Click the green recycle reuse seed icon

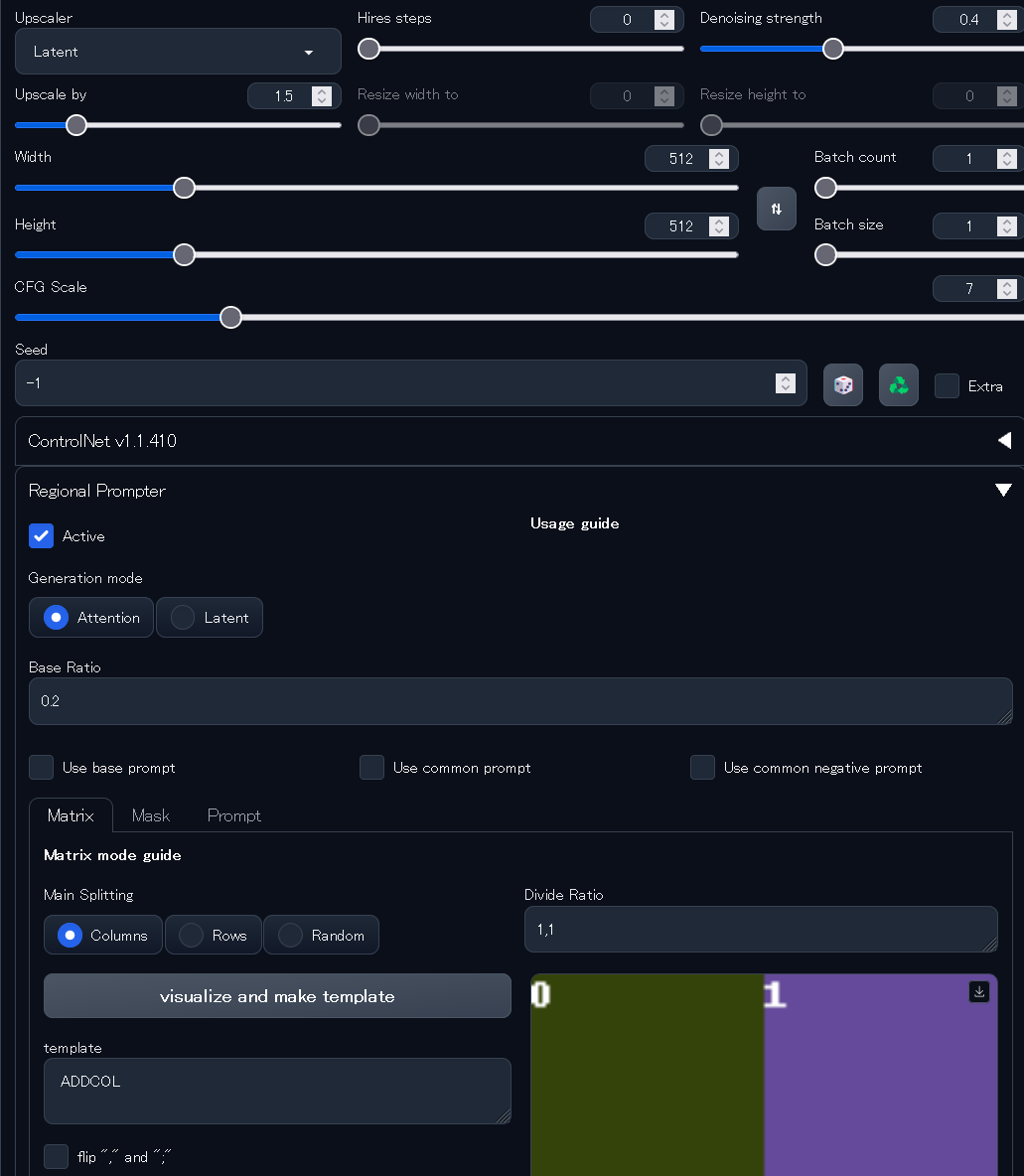pos(898,385)
